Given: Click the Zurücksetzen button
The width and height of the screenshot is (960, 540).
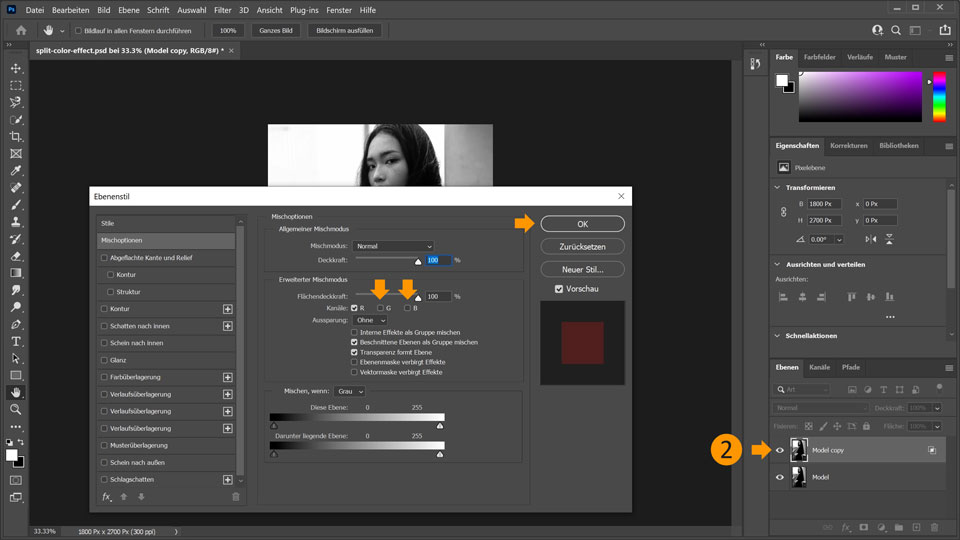Looking at the screenshot, I should tap(582, 247).
